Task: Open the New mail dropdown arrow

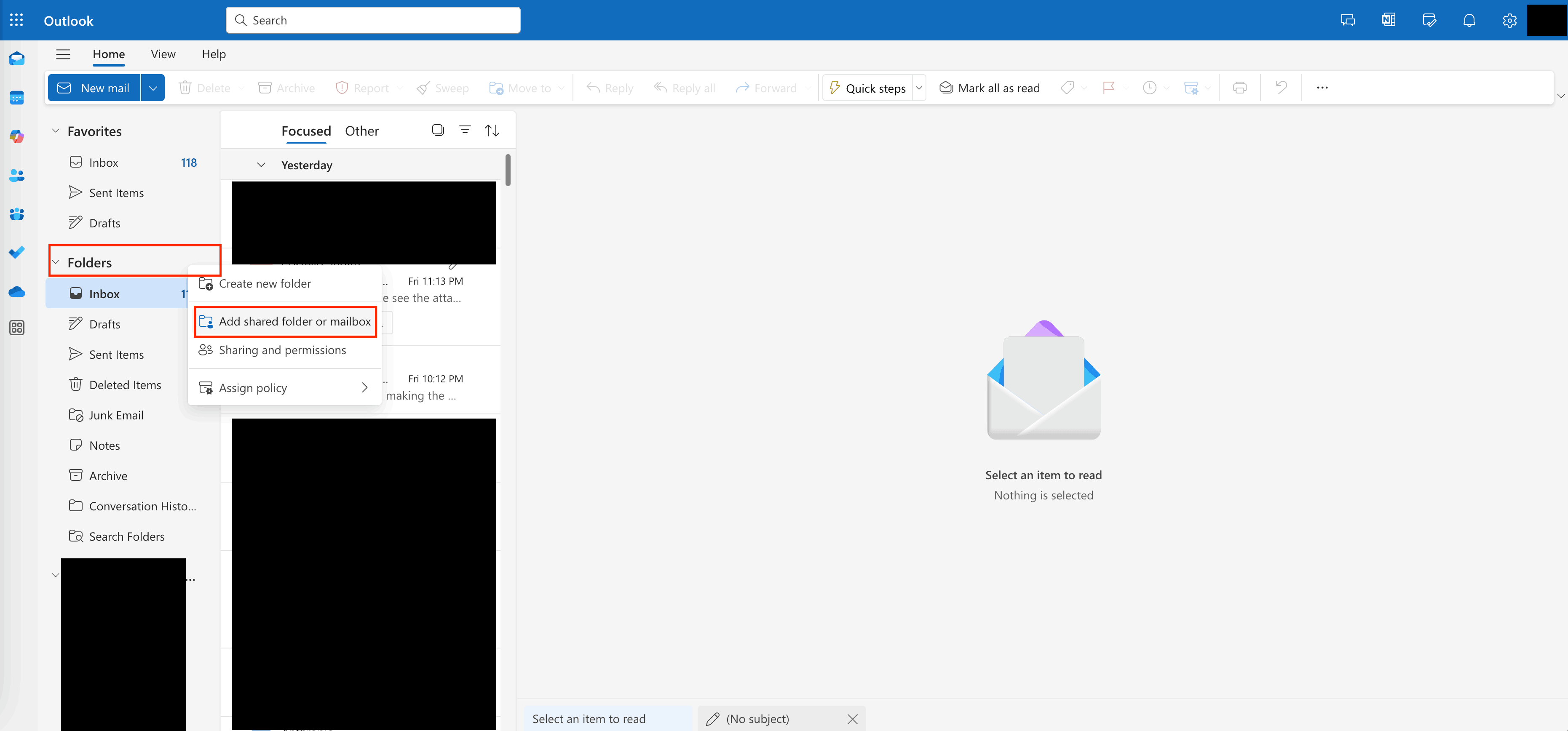Action: [153, 88]
